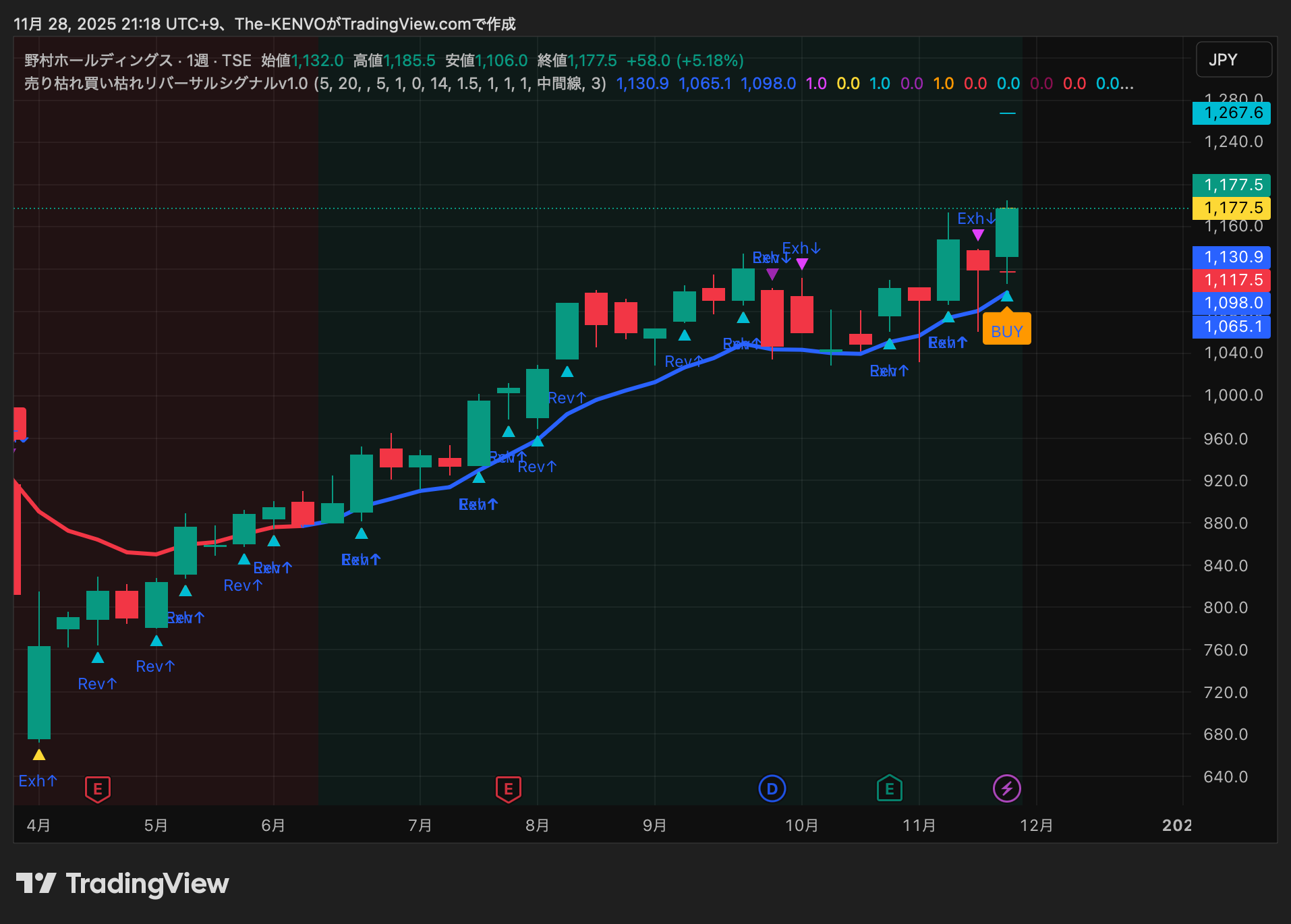Open the JPY currency selector
Image resolution: width=1291 pixels, height=924 pixels.
point(1233,60)
